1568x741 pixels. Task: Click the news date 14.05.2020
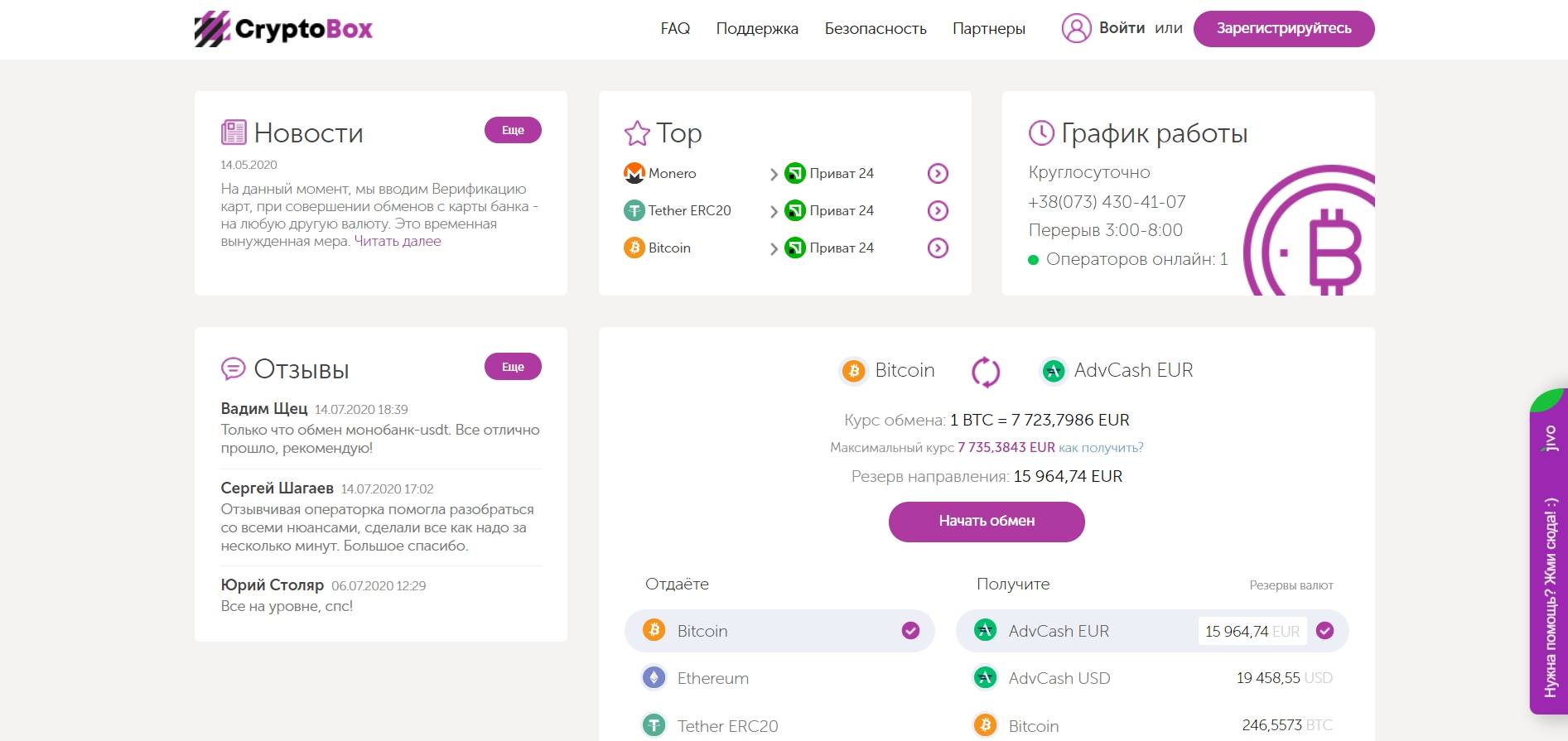[x=248, y=165]
